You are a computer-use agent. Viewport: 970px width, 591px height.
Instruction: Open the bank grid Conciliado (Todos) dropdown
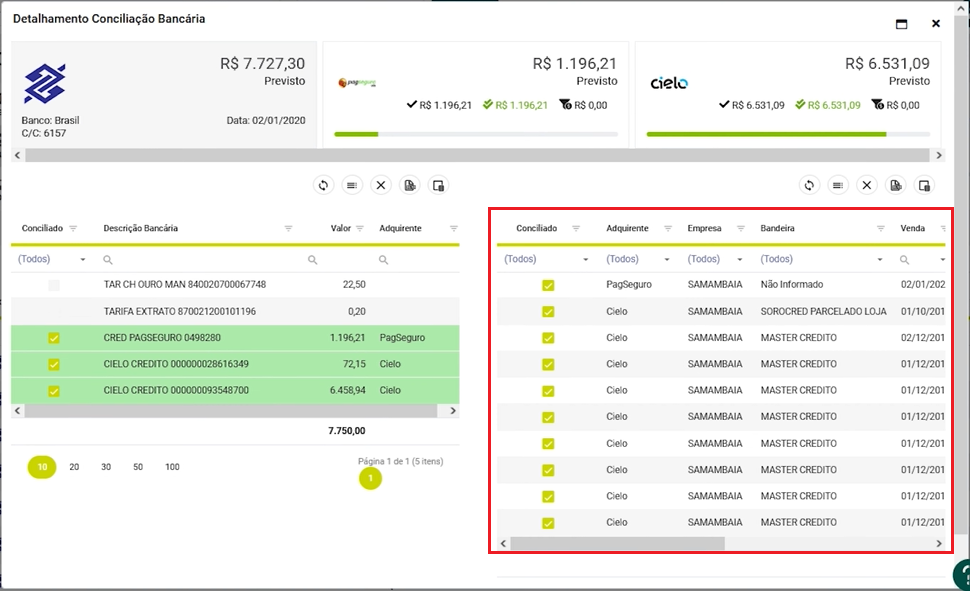point(83,259)
